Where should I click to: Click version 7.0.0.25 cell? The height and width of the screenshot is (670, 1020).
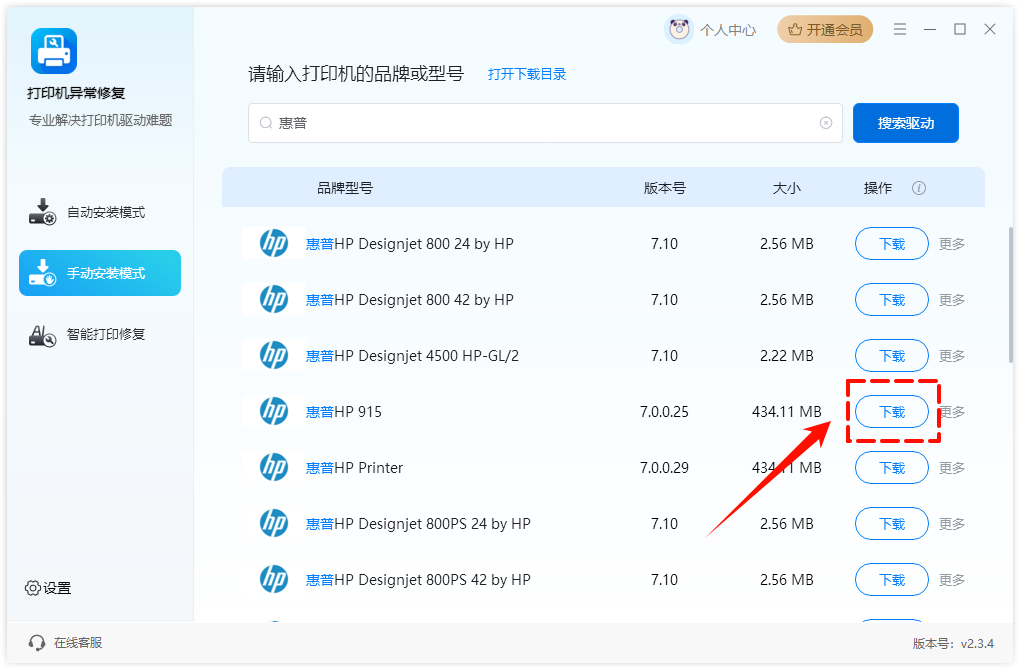click(x=664, y=412)
